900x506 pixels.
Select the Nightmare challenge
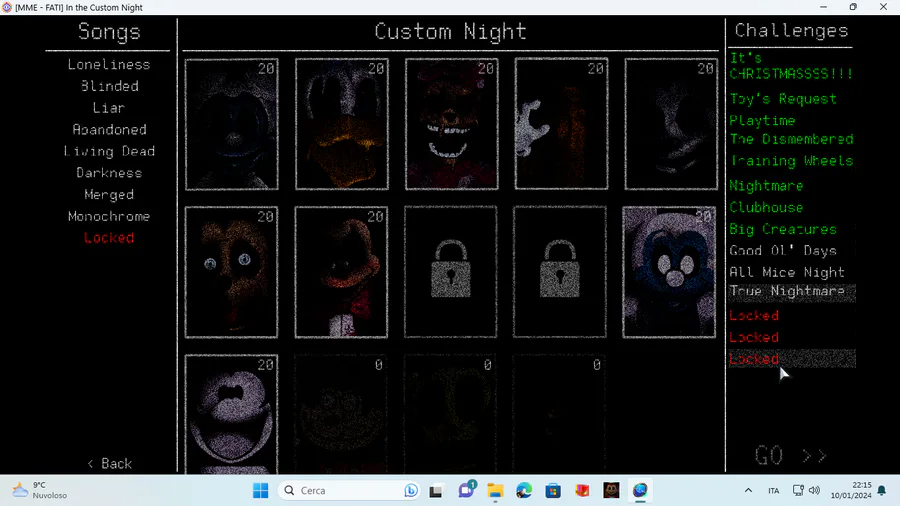[766, 186]
